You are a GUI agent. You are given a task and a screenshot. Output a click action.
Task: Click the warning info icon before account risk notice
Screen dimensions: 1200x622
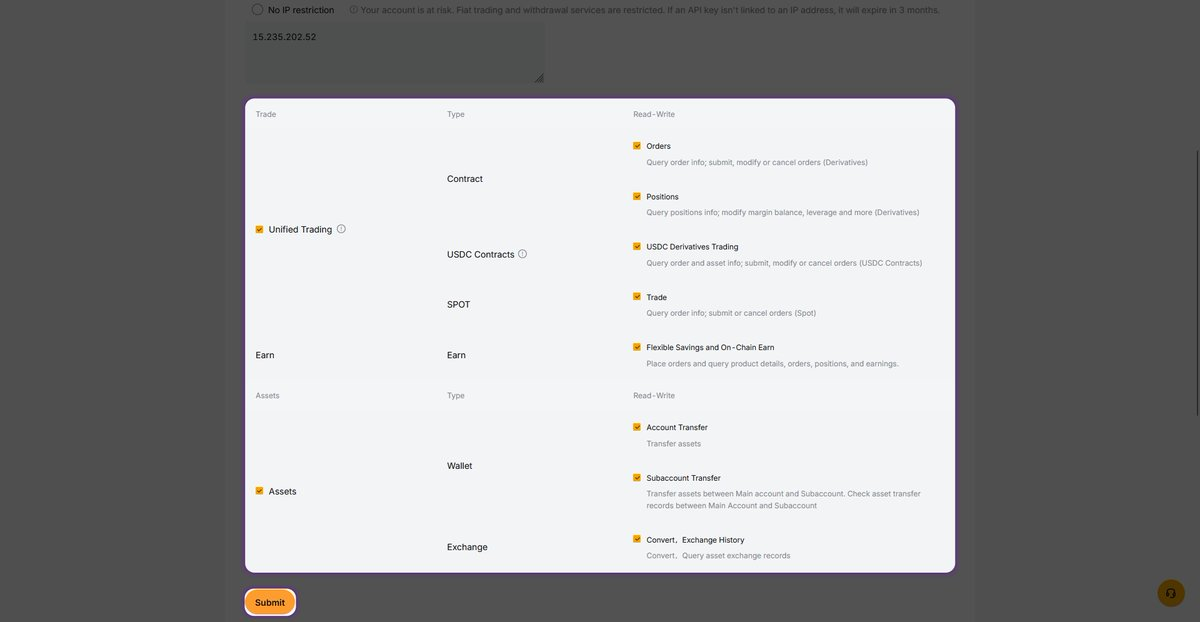click(353, 10)
